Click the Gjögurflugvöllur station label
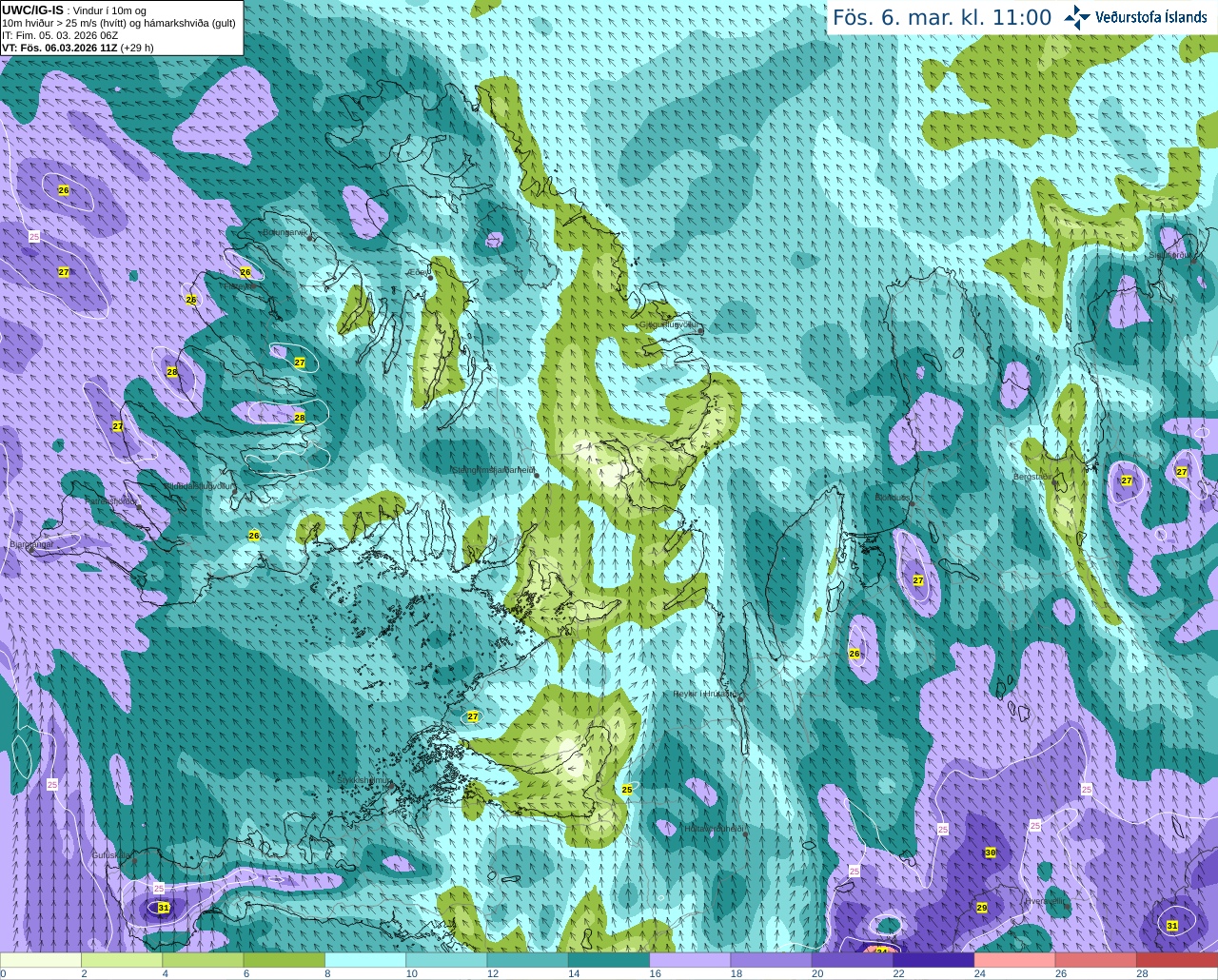1218x980 pixels. point(669,324)
